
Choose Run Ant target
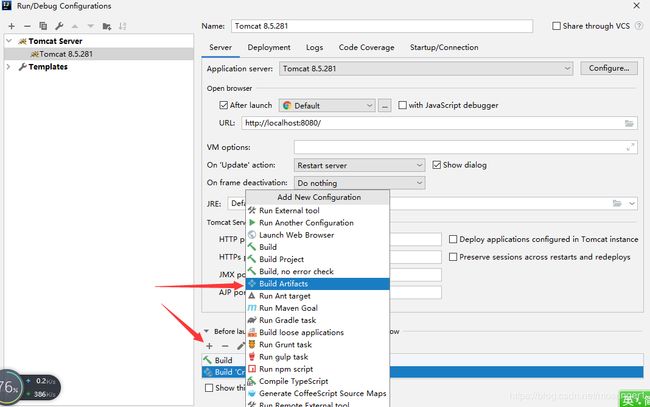[x=318, y=296]
